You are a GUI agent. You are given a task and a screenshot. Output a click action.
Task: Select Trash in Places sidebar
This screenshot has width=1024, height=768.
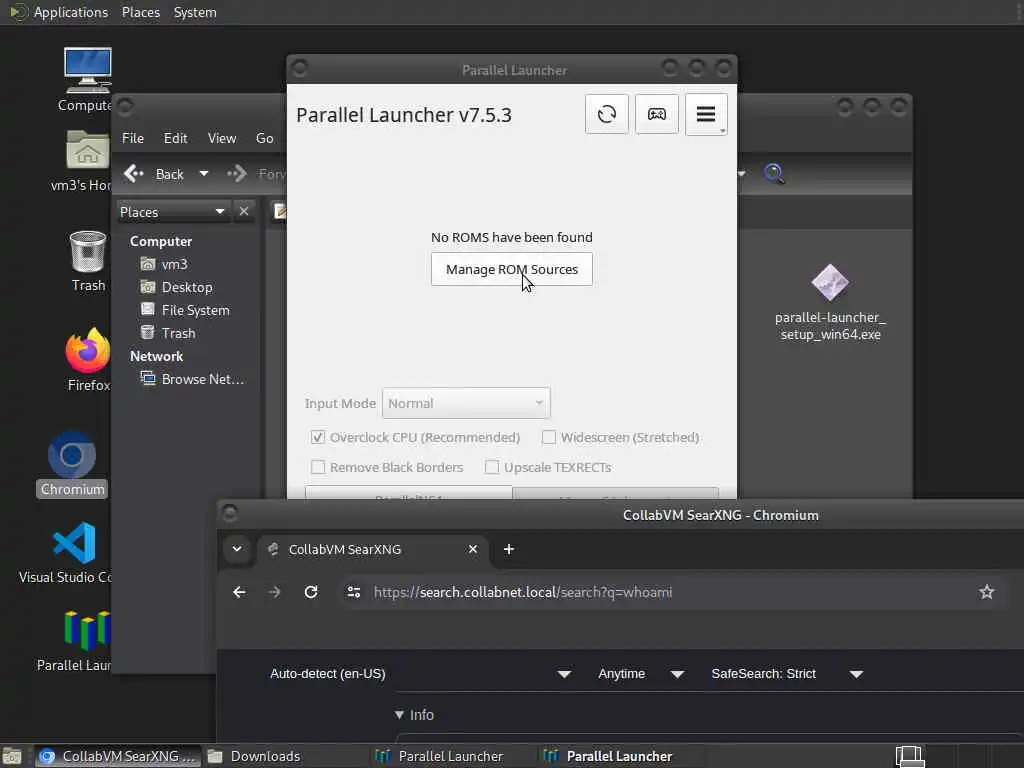click(178, 333)
